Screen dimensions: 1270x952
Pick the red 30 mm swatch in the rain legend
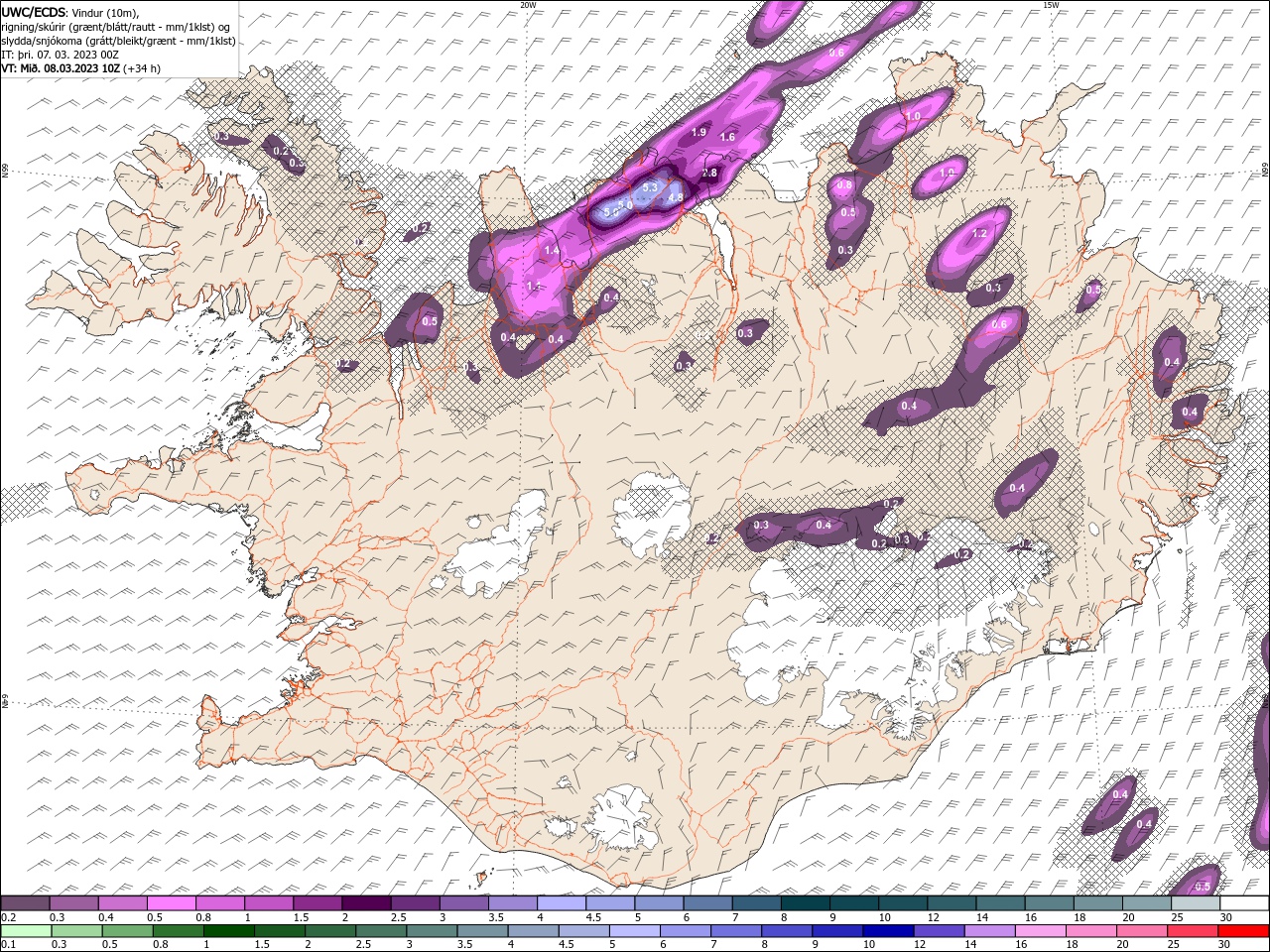pyautogui.click(x=1243, y=931)
